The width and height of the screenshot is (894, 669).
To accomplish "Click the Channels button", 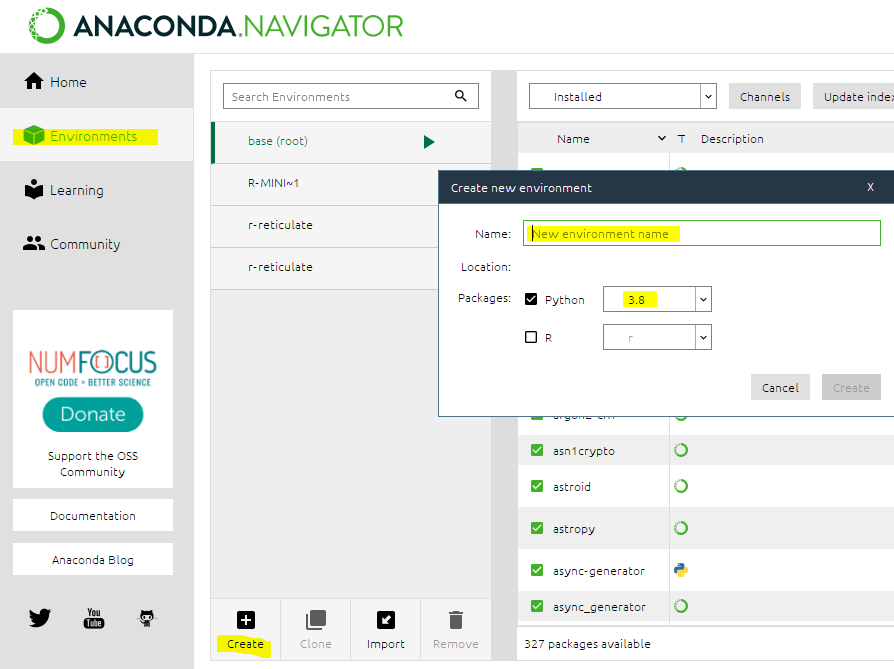I will click(765, 96).
